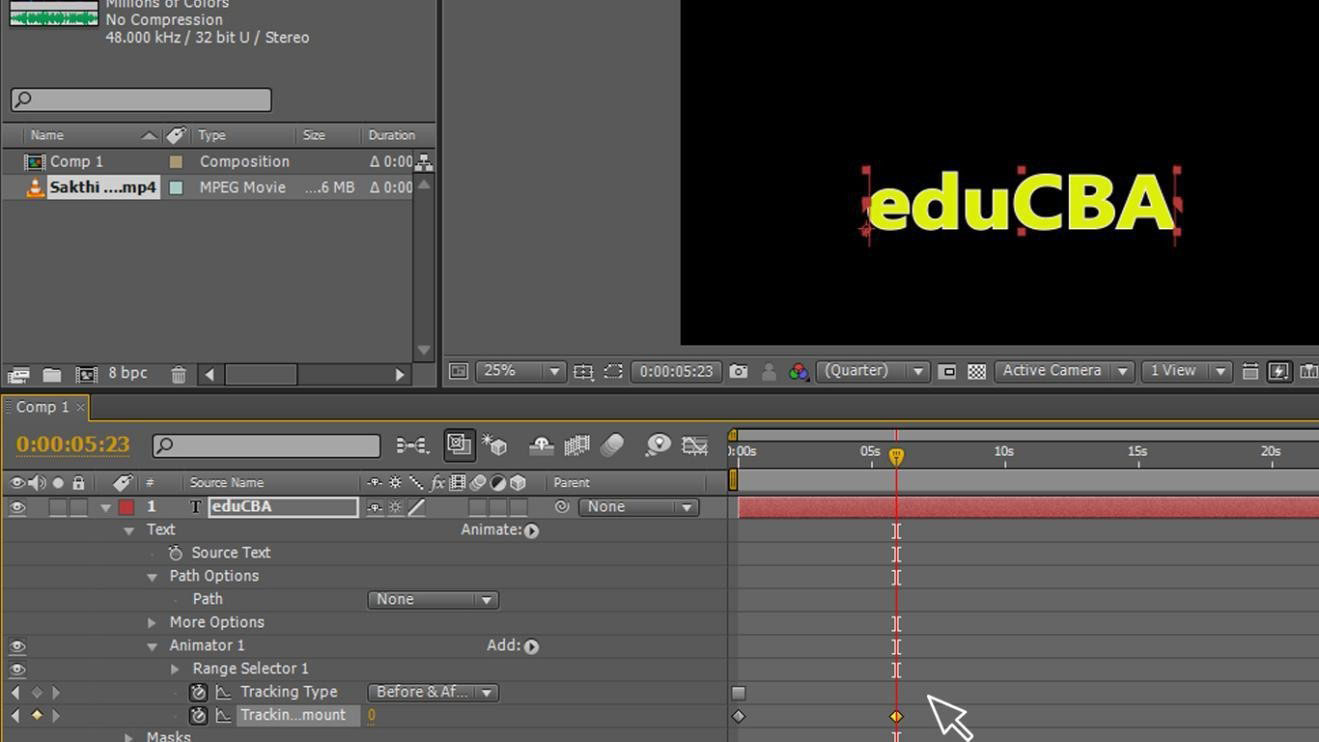Toggle keyframe checkbox for Tracking Amount
The height and width of the screenshot is (742, 1319).
coord(36,716)
